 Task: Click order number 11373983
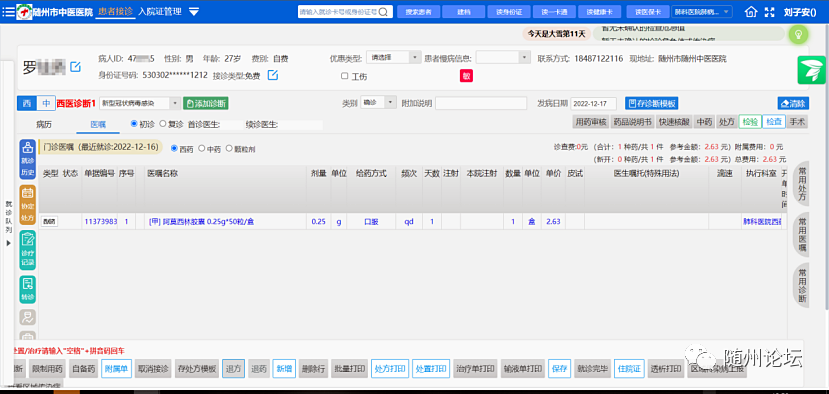coord(100,222)
